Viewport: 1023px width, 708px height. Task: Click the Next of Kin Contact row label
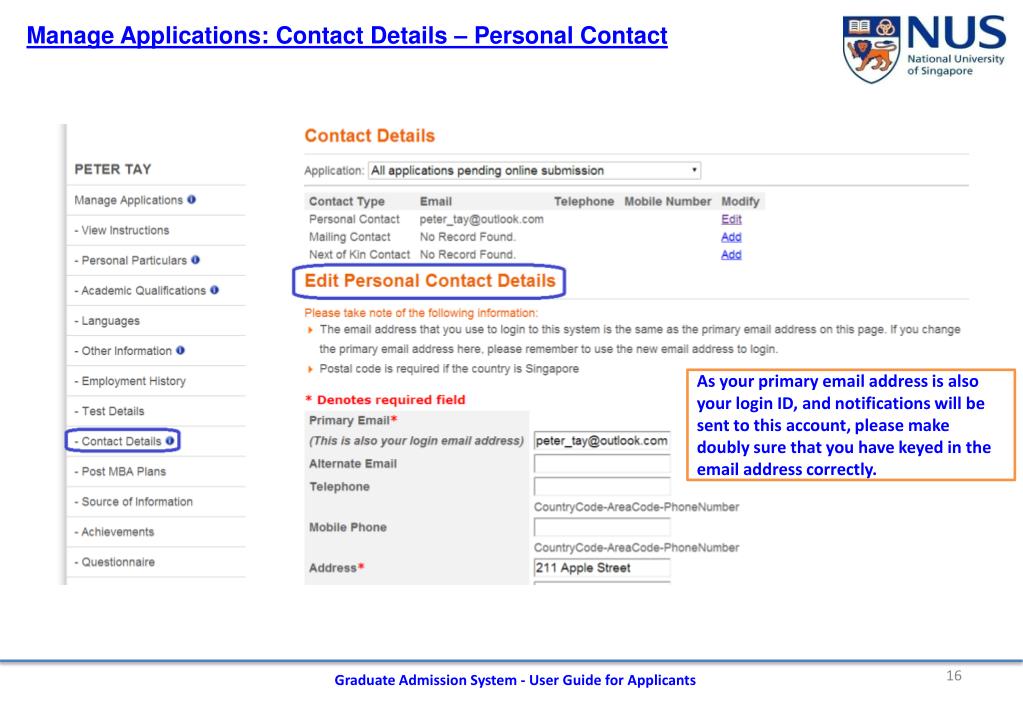(359, 254)
